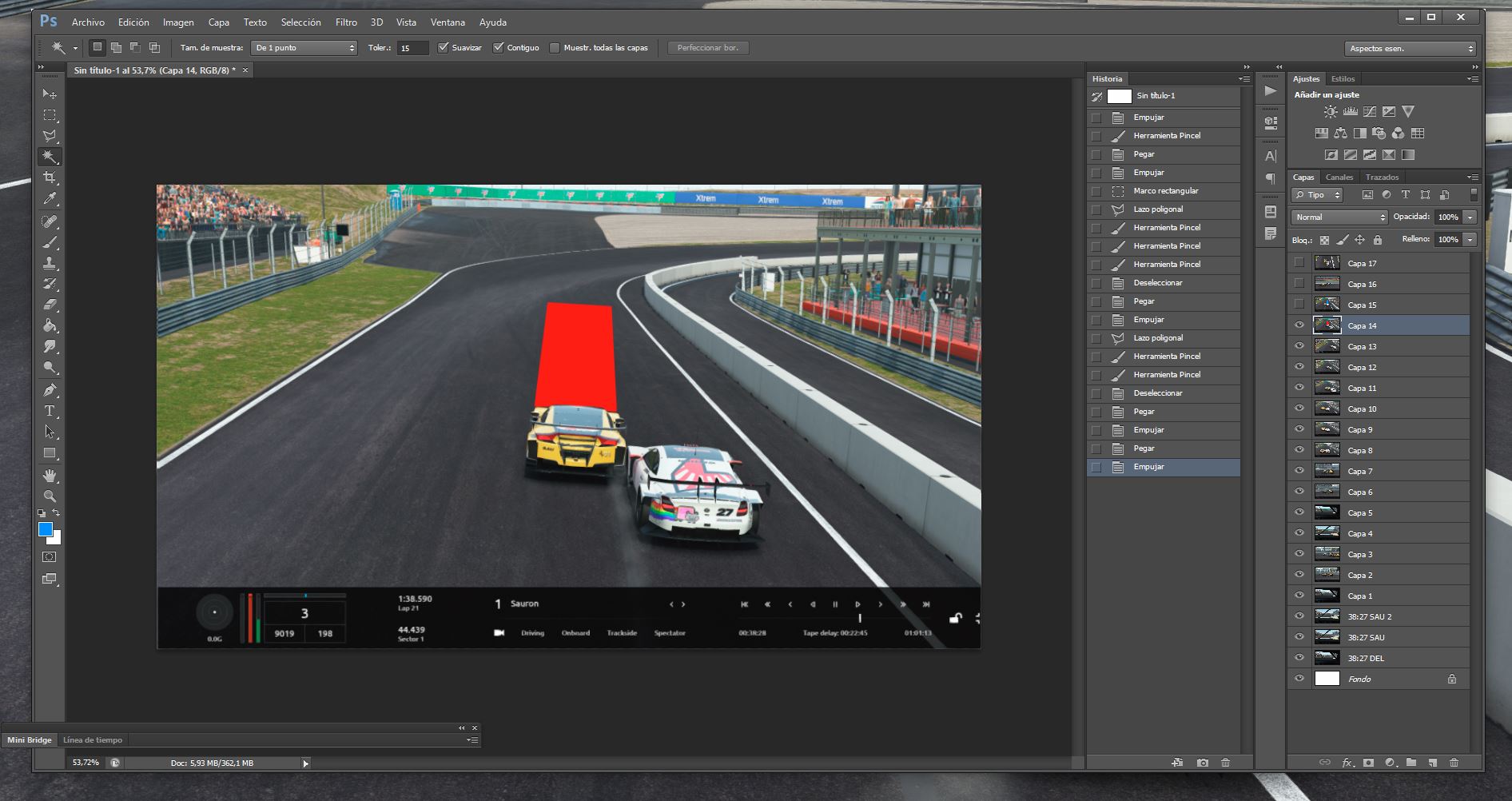Image resolution: width=1512 pixels, height=801 pixels.
Task: Delete layer trash icon in Layers panel
Action: pos(1454,763)
